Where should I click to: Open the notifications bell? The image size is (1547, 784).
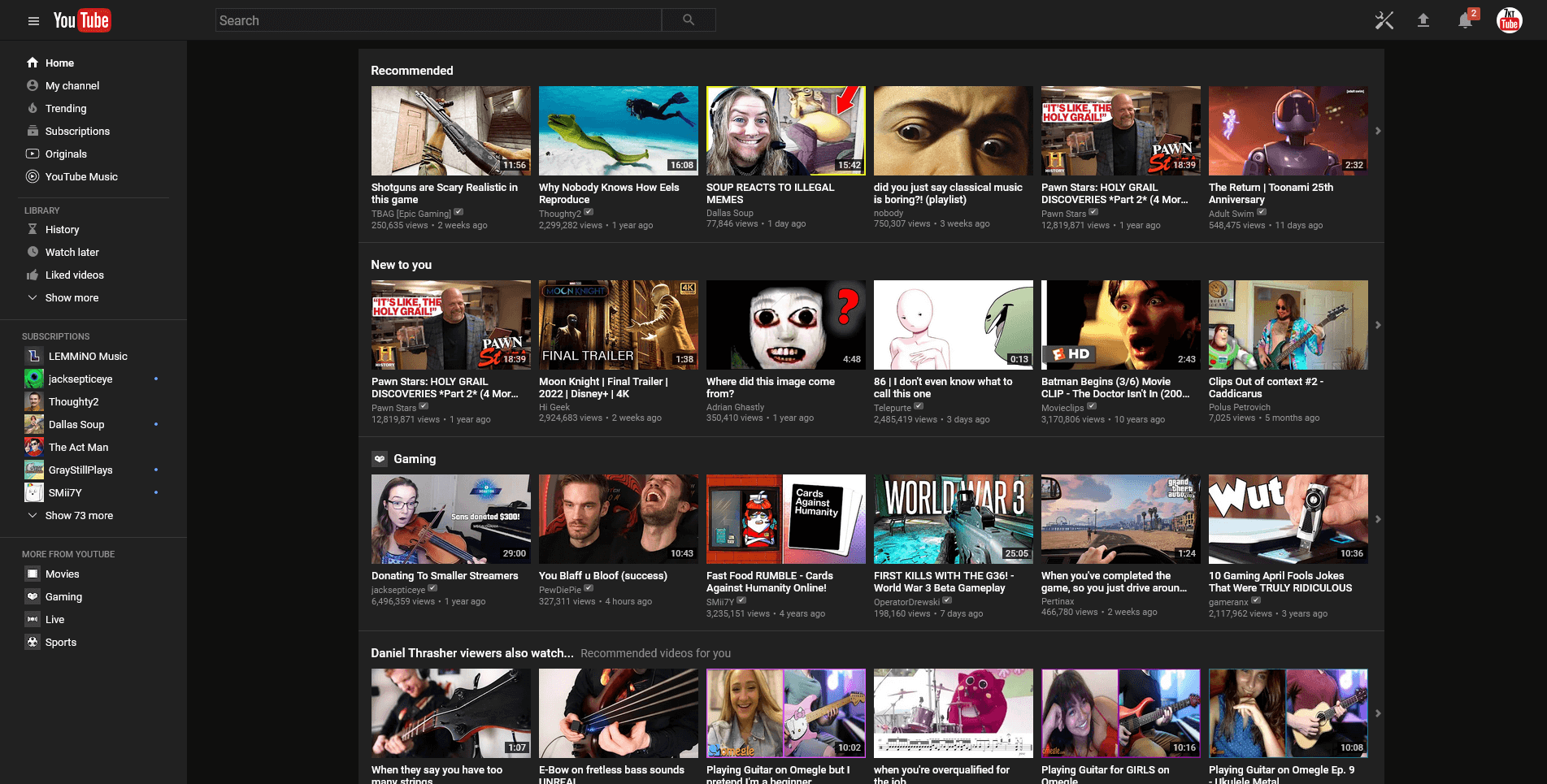click(1466, 20)
